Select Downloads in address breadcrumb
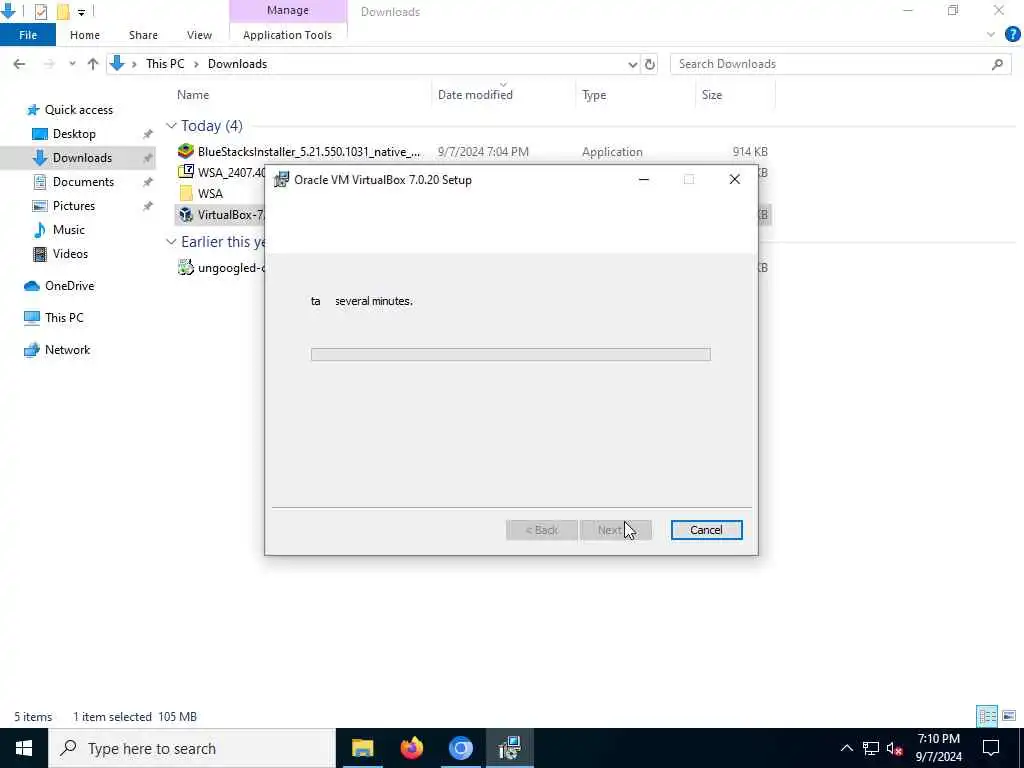 click(x=237, y=64)
